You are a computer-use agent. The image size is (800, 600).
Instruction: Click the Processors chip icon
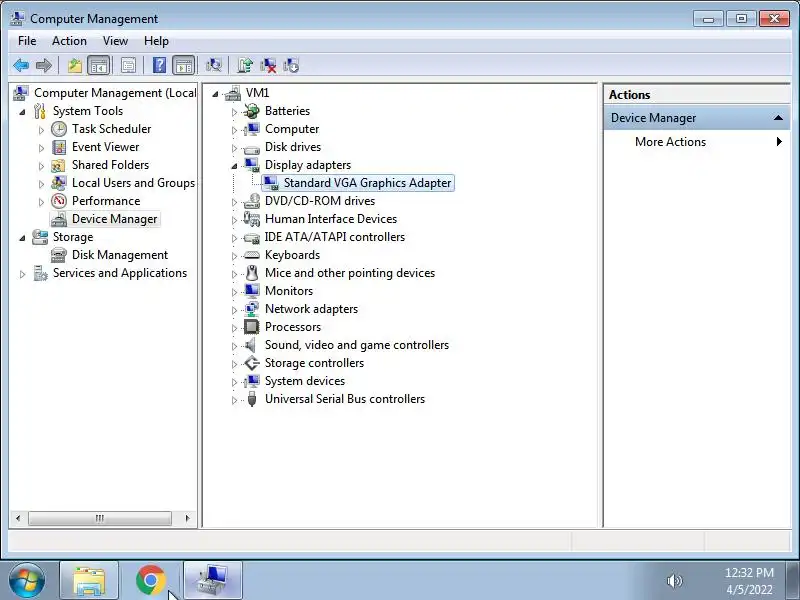[251, 327]
